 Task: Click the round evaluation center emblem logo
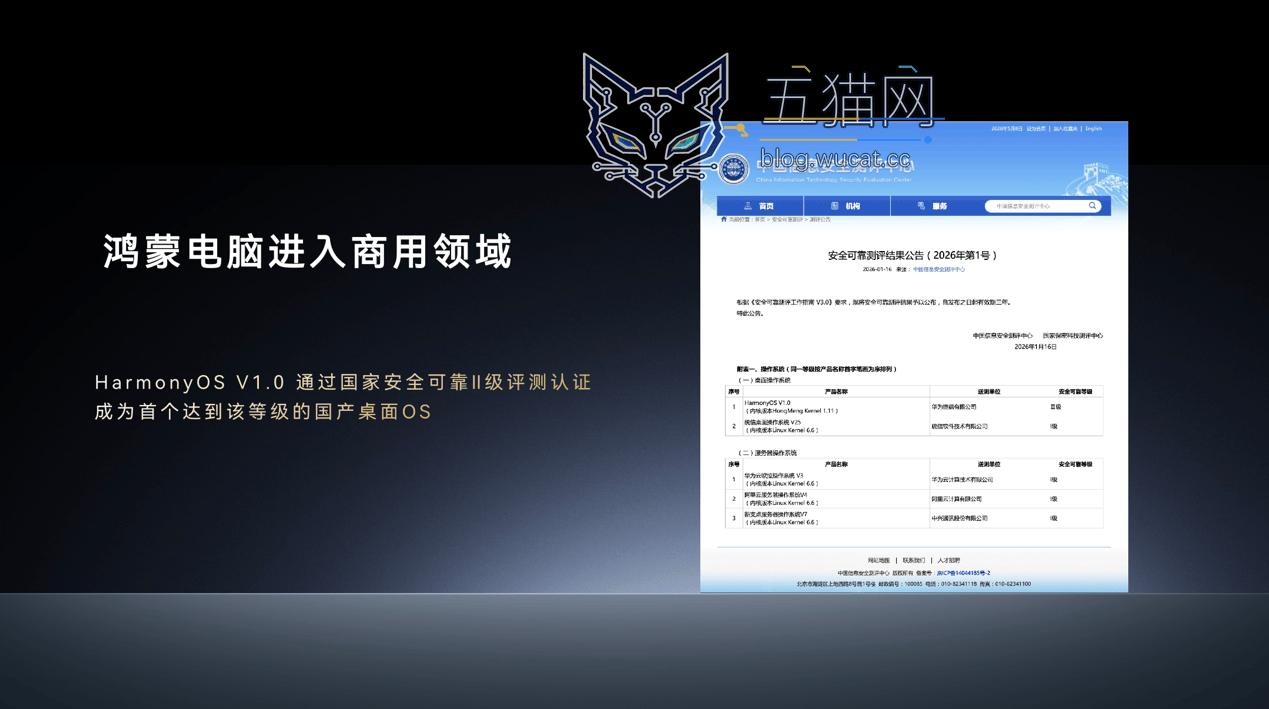pos(734,169)
